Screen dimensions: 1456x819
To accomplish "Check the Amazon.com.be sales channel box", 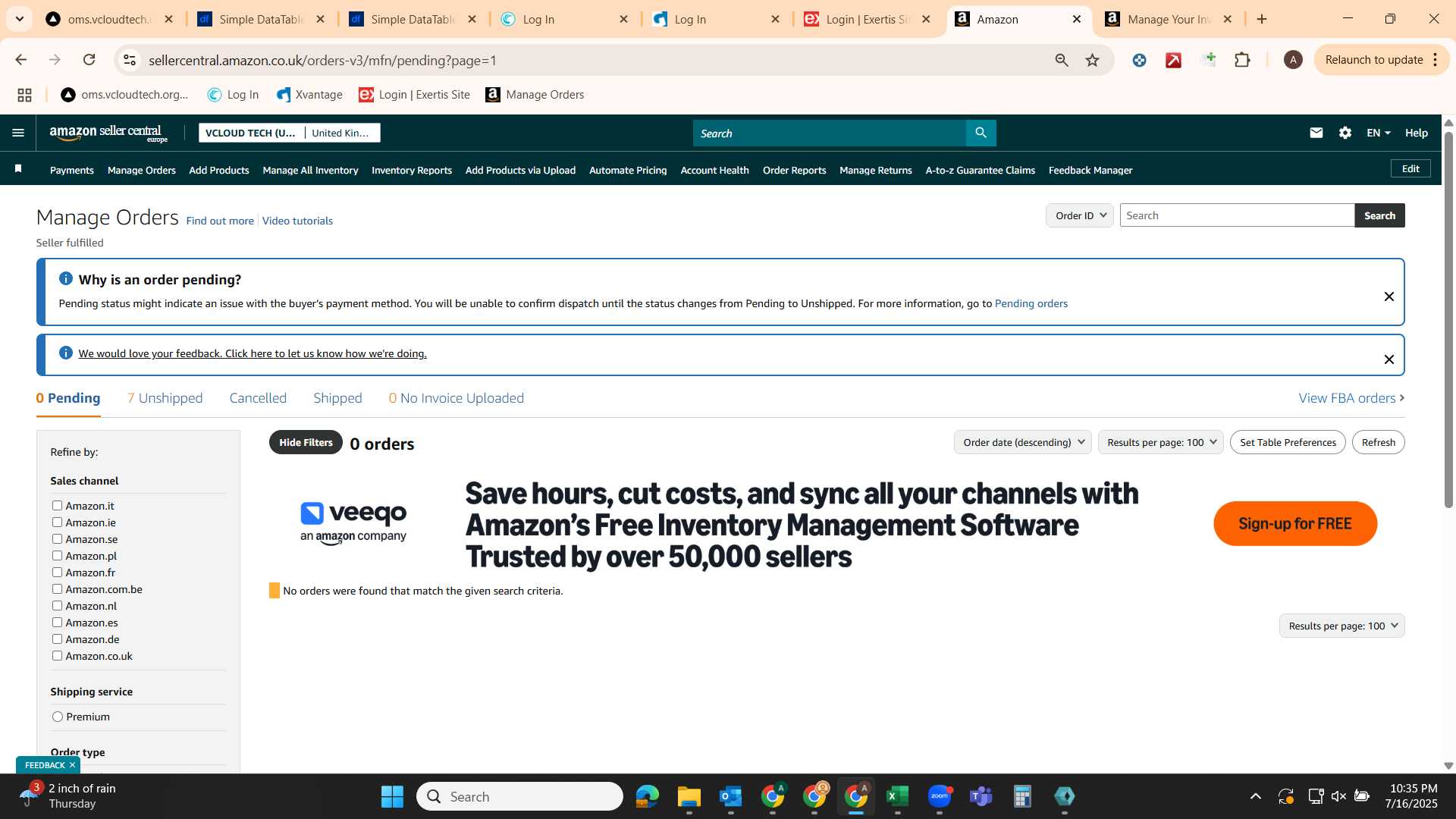I will (x=57, y=589).
